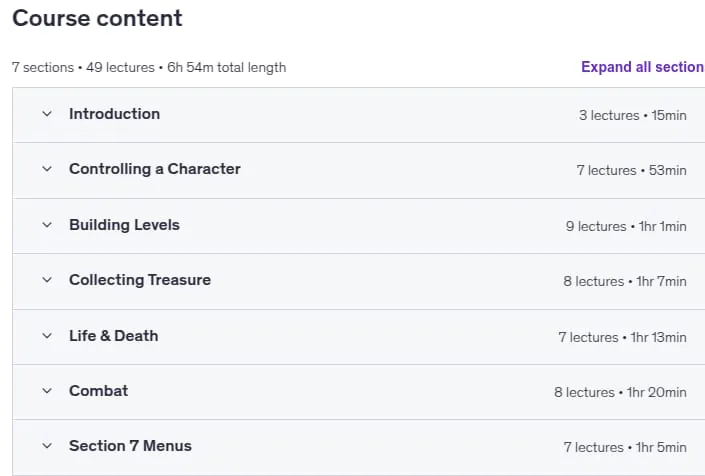Image resolution: width=705 pixels, height=476 pixels.
Task: Click the Collecting Treasure heading
Action: point(140,280)
